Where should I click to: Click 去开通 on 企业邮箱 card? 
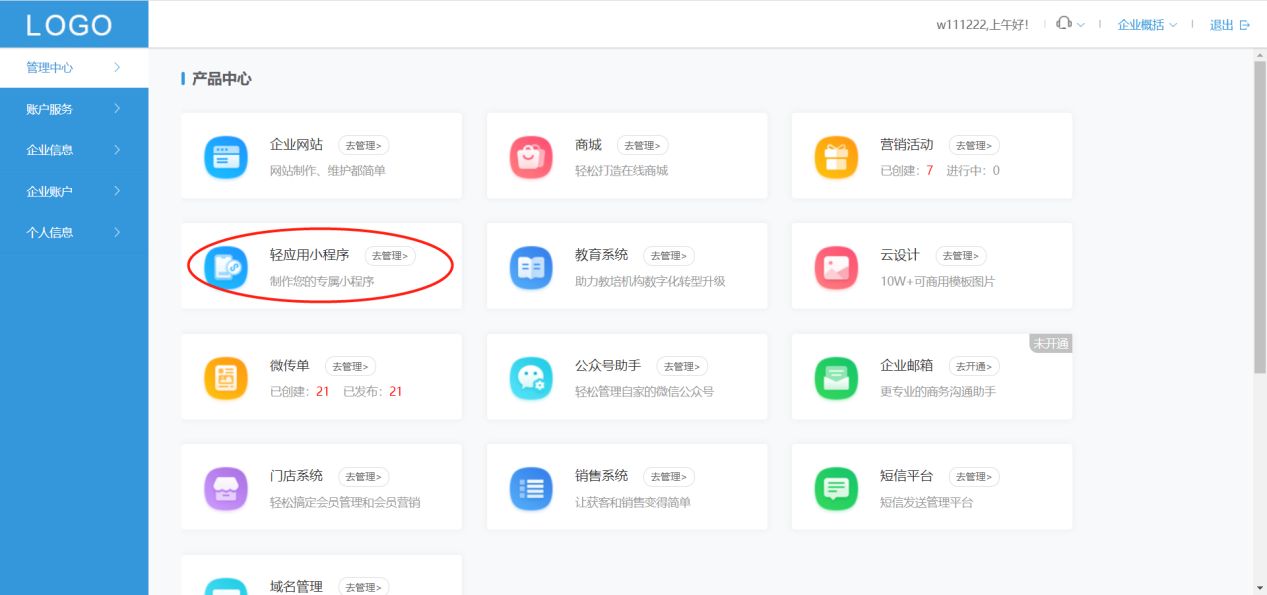point(973,366)
